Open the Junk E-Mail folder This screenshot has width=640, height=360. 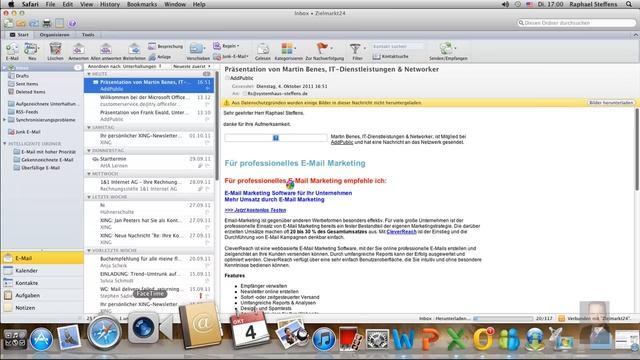click(28, 132)
